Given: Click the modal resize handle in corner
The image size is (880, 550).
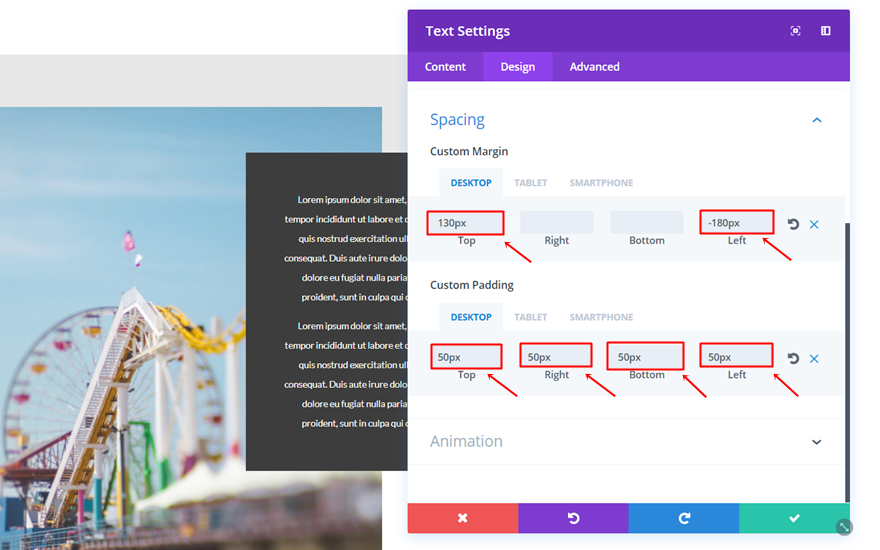Looking at the screenshot, I should pyautogui.click(x=844, y=526).
